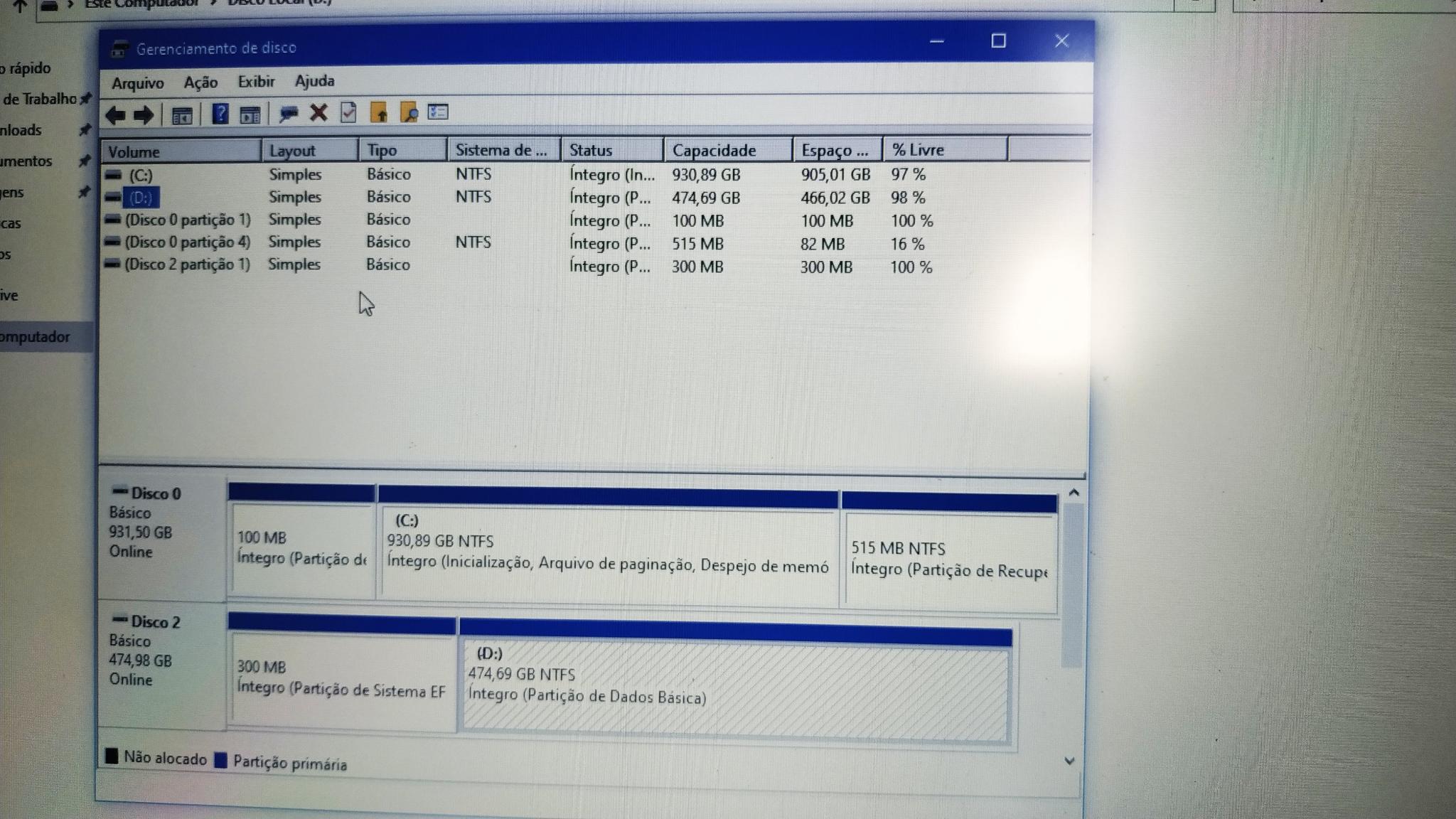Click the 466,02 GB free space cell
This screenshot has width=1456, height=819.
(x=835, y=198)
